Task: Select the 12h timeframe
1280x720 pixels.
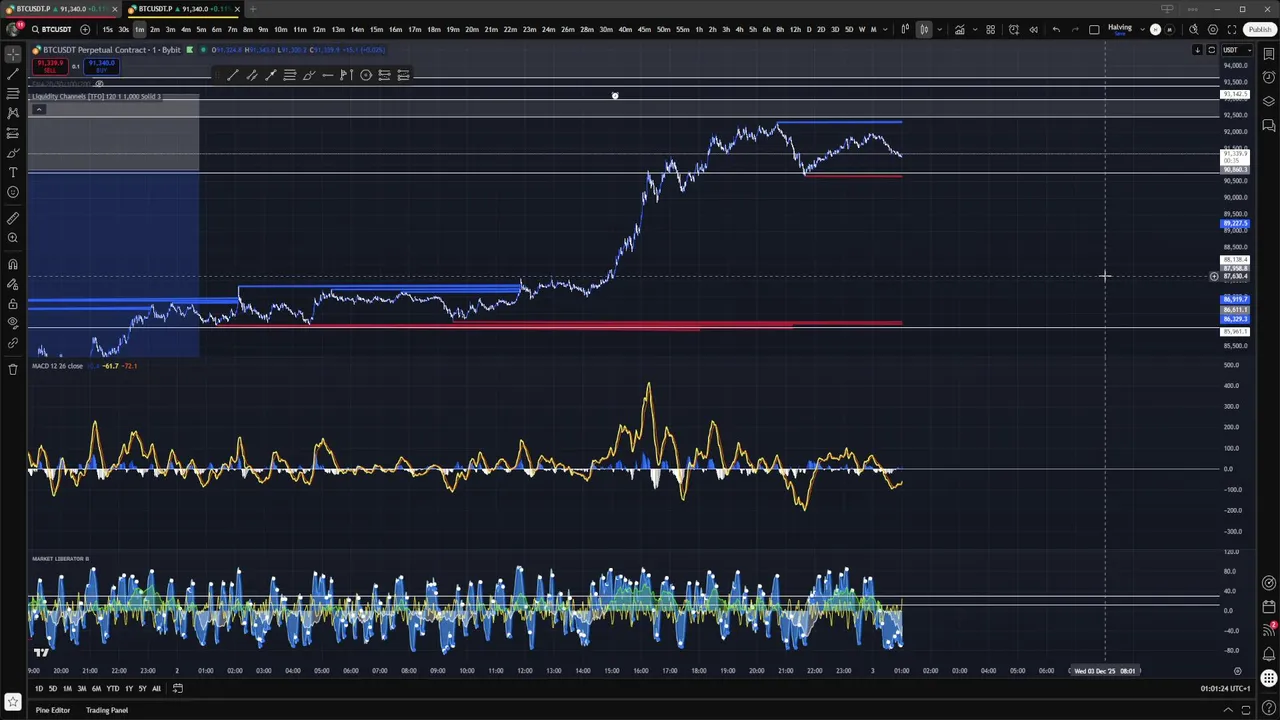Action: 794,29
